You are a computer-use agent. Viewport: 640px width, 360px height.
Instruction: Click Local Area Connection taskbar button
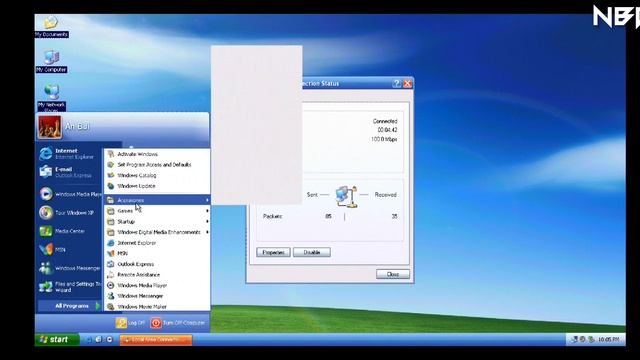pyautogui.click(x=156, y=340)
